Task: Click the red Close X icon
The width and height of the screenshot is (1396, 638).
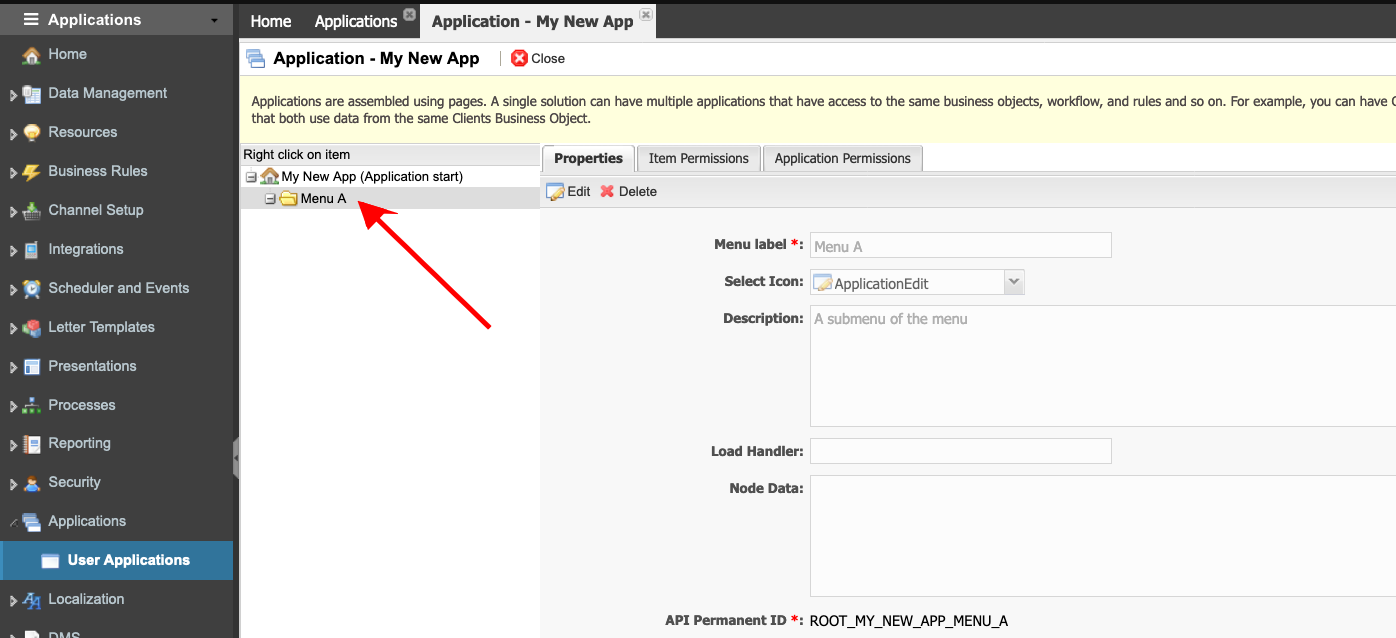Action: tap(519, 58)
